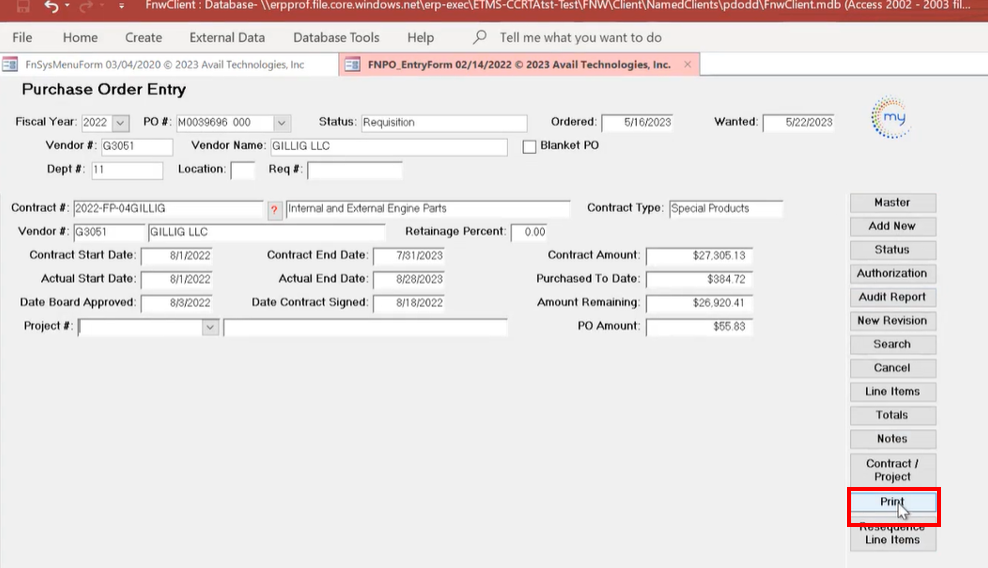
Task: Click the Save icon in title bar
Action: [x=22, y=7]
